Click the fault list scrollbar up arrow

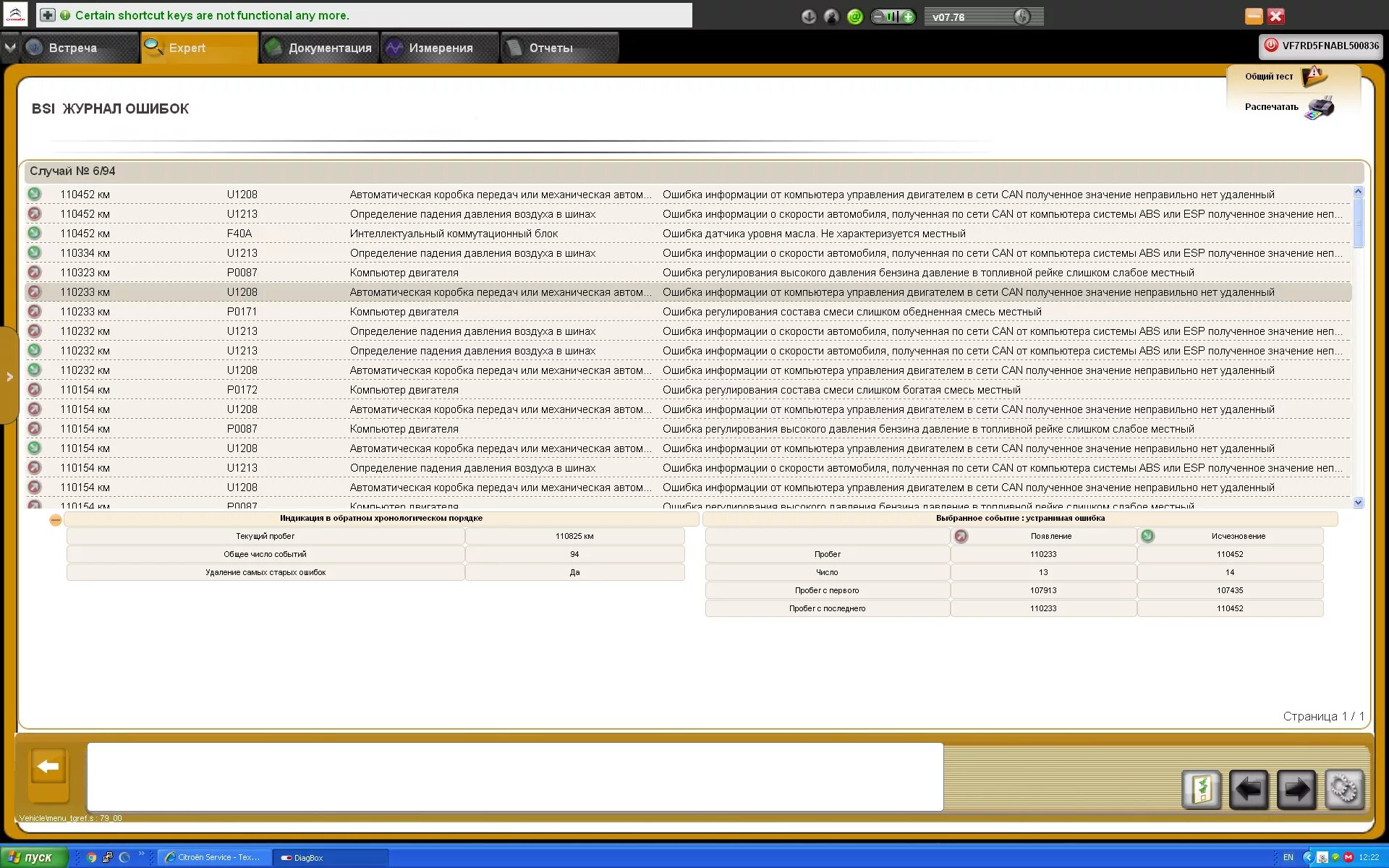1358,192
